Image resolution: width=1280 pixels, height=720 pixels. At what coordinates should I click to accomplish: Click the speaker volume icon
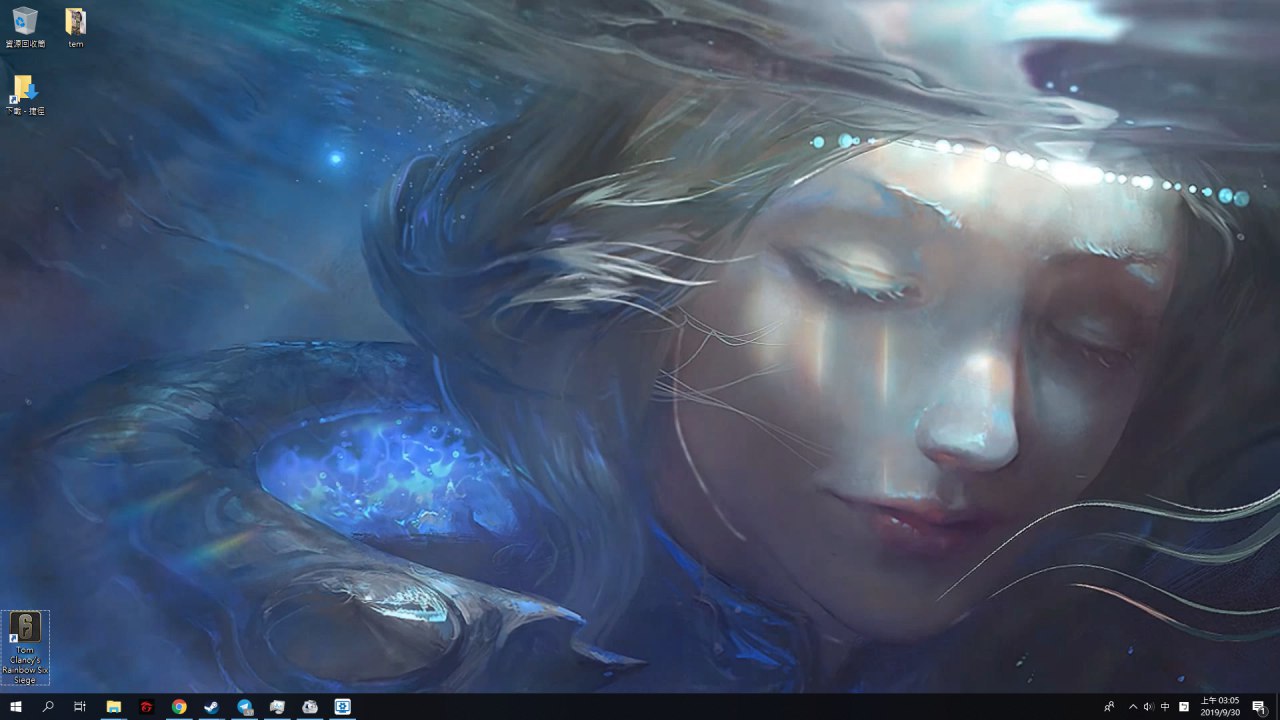[1148, 707]
